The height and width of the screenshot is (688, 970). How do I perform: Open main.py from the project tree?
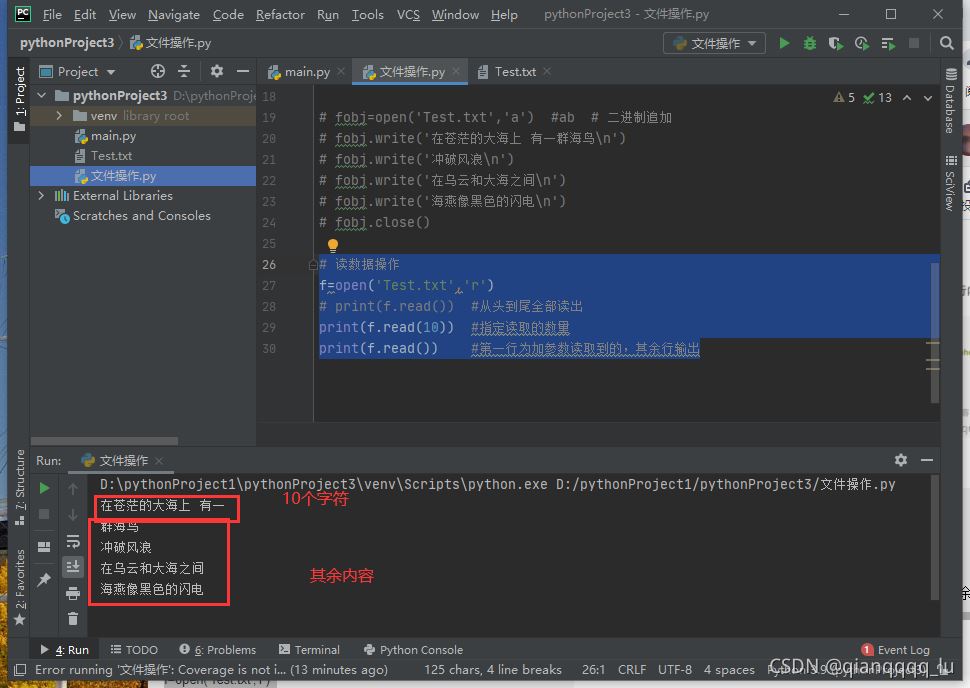coord(113,136)
